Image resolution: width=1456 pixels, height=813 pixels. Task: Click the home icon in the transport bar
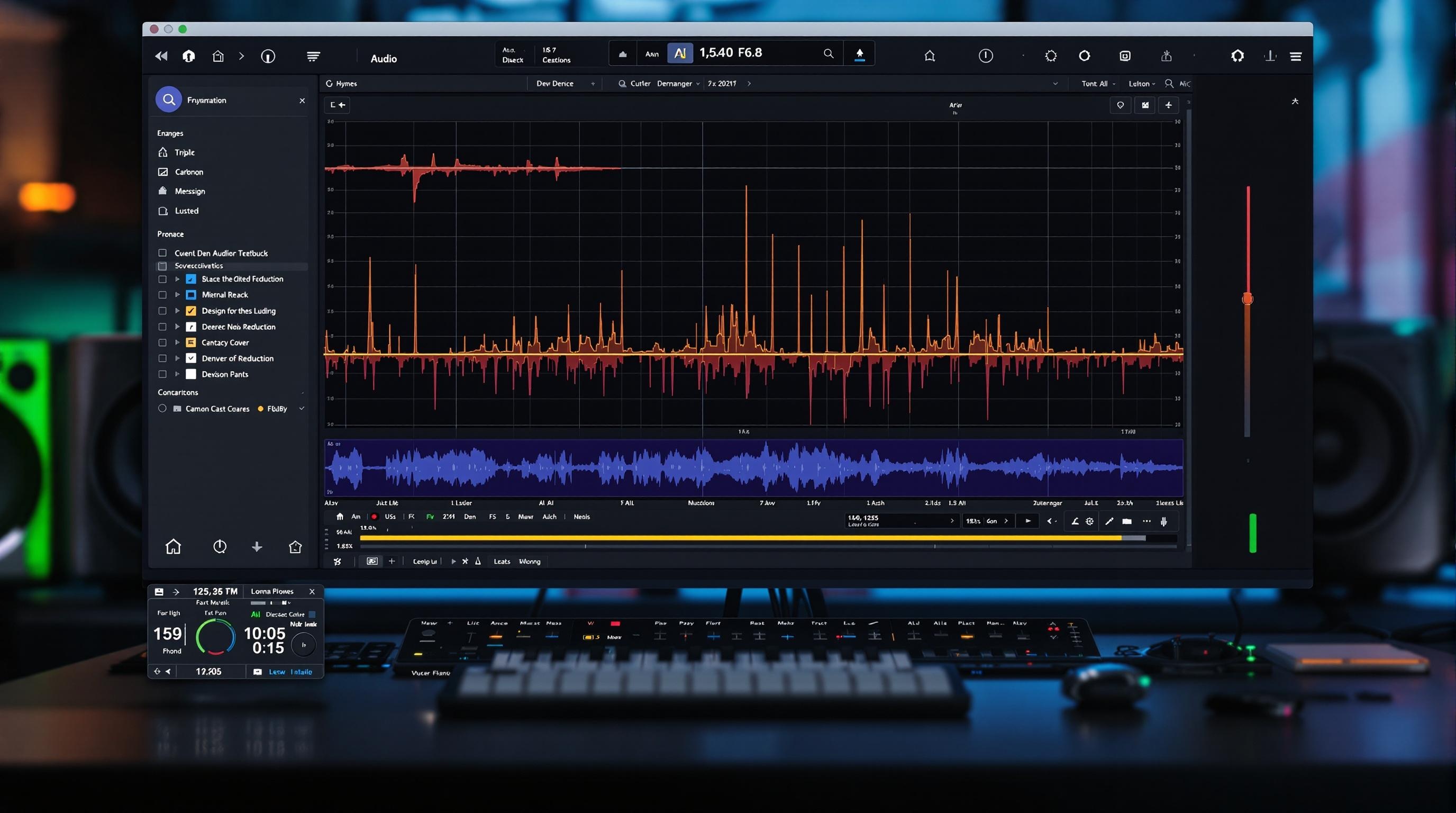pyautogui.click(x=339, y=516)
